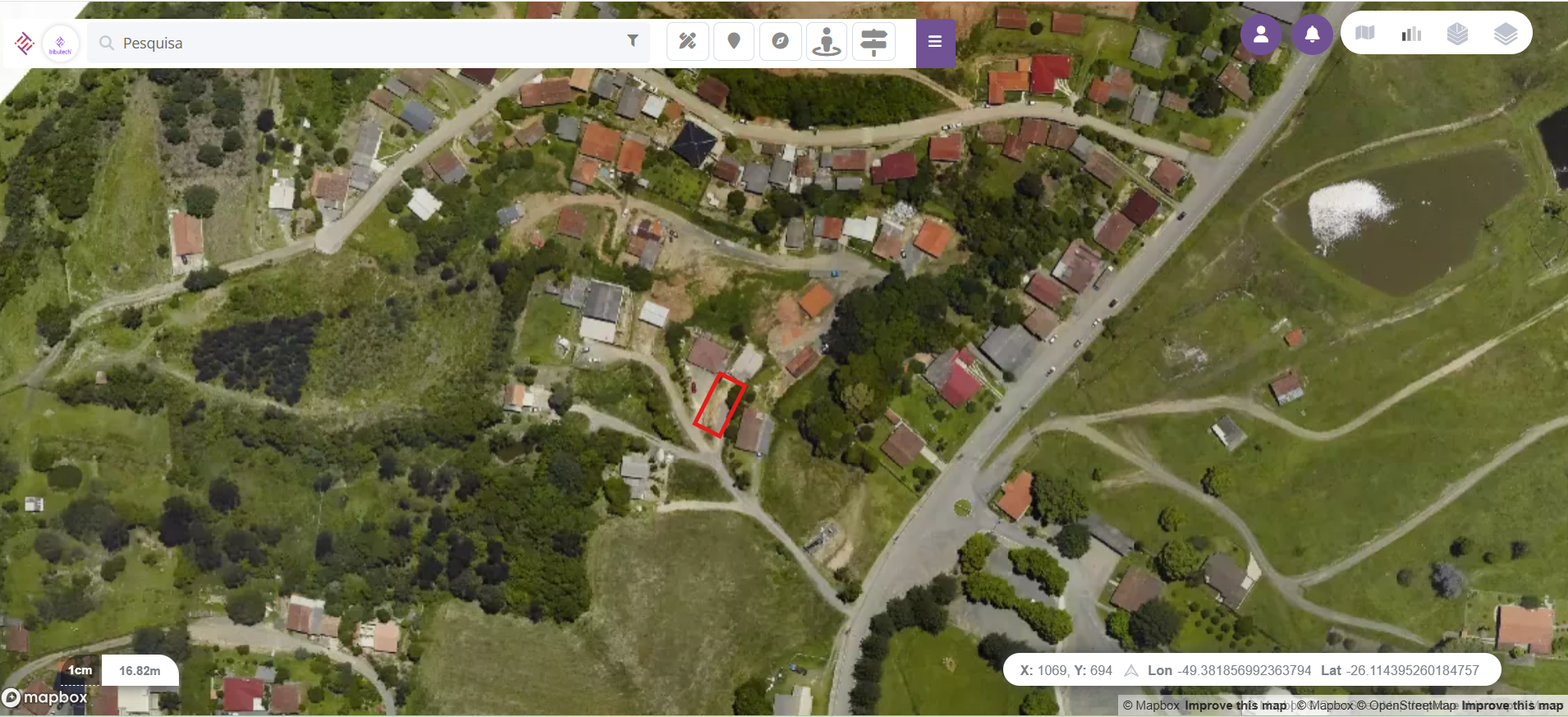Show notifications with the bell icon
The image size is (1568, 717).
pyautogui.click(x=1312, y=34)
